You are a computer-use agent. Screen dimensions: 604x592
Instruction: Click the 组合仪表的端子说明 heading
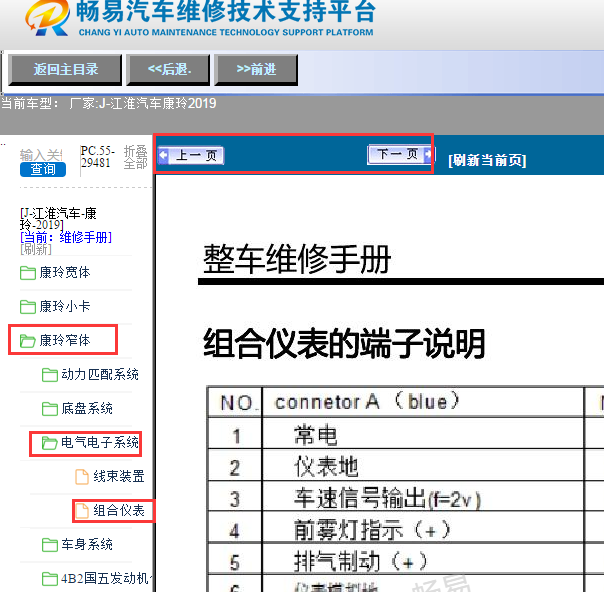(x=344, y=343)
